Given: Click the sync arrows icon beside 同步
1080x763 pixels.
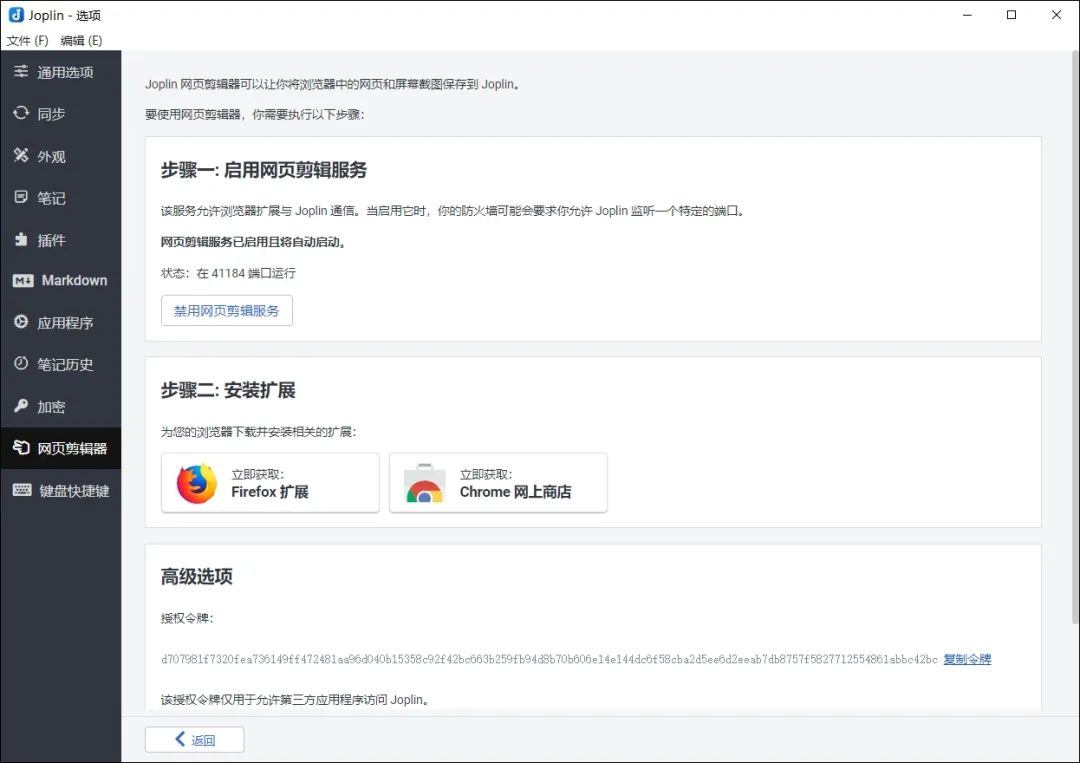Looking at the screenshot, I should point(21,114).
